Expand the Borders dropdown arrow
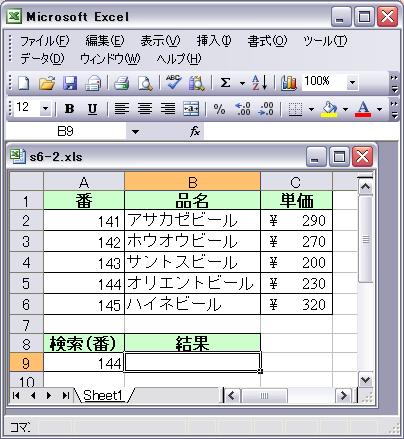 [x=311, y=109]
